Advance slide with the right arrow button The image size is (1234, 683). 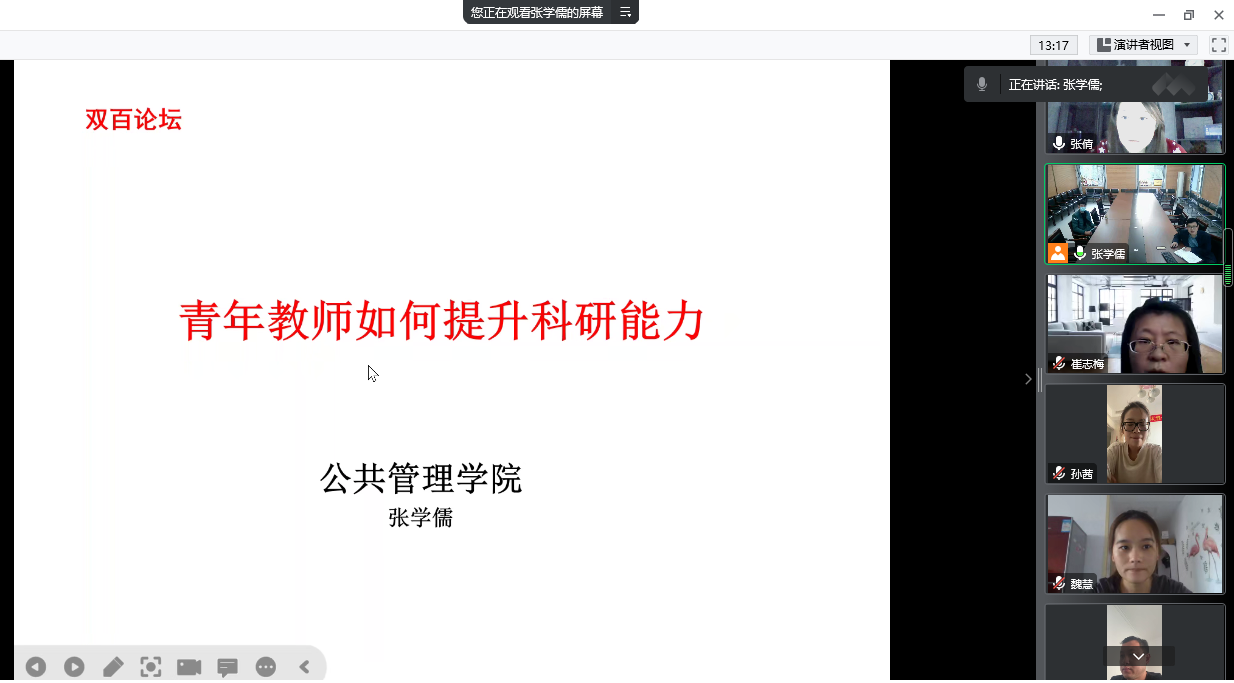[x=74, y=667]
